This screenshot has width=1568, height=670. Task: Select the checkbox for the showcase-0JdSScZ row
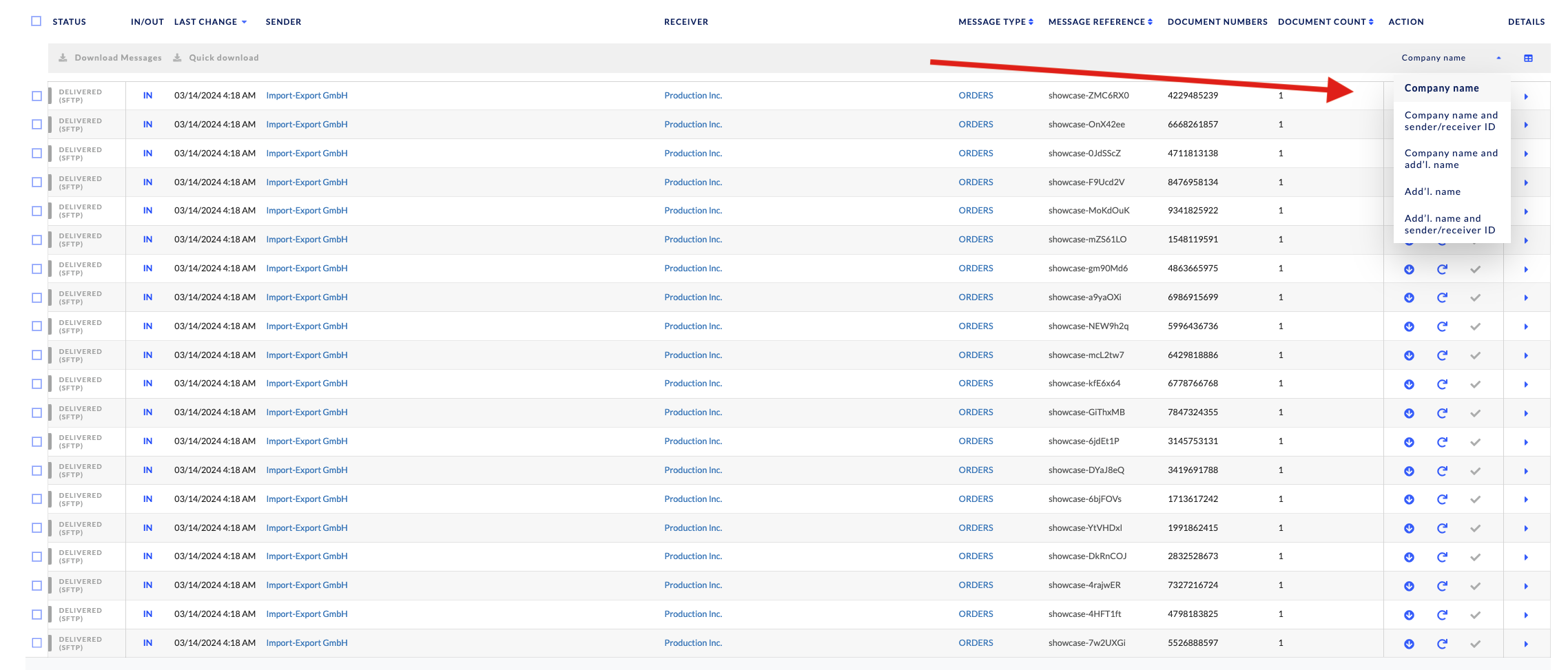point(37,154)
